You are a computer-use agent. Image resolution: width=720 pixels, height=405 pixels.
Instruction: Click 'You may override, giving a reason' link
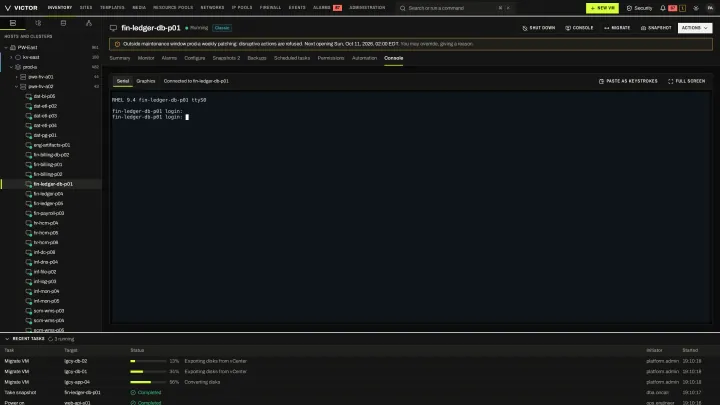437,44
